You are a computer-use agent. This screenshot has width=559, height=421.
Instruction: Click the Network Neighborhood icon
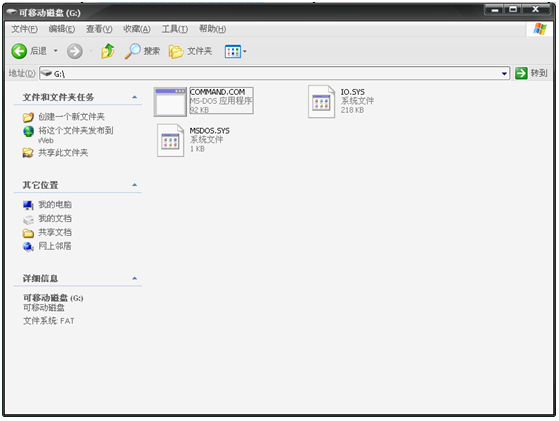tap(28, 246)
